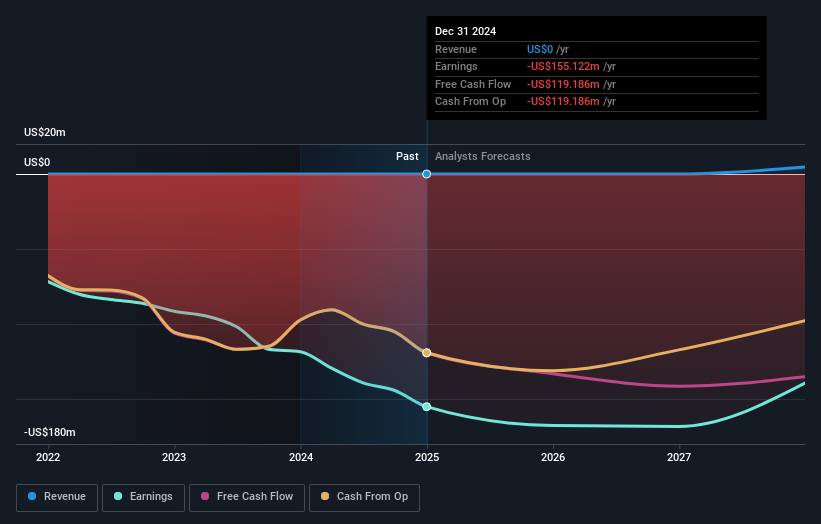Toggle the Revenue legend button
The image size is (821, 524).
coord(57,497)
